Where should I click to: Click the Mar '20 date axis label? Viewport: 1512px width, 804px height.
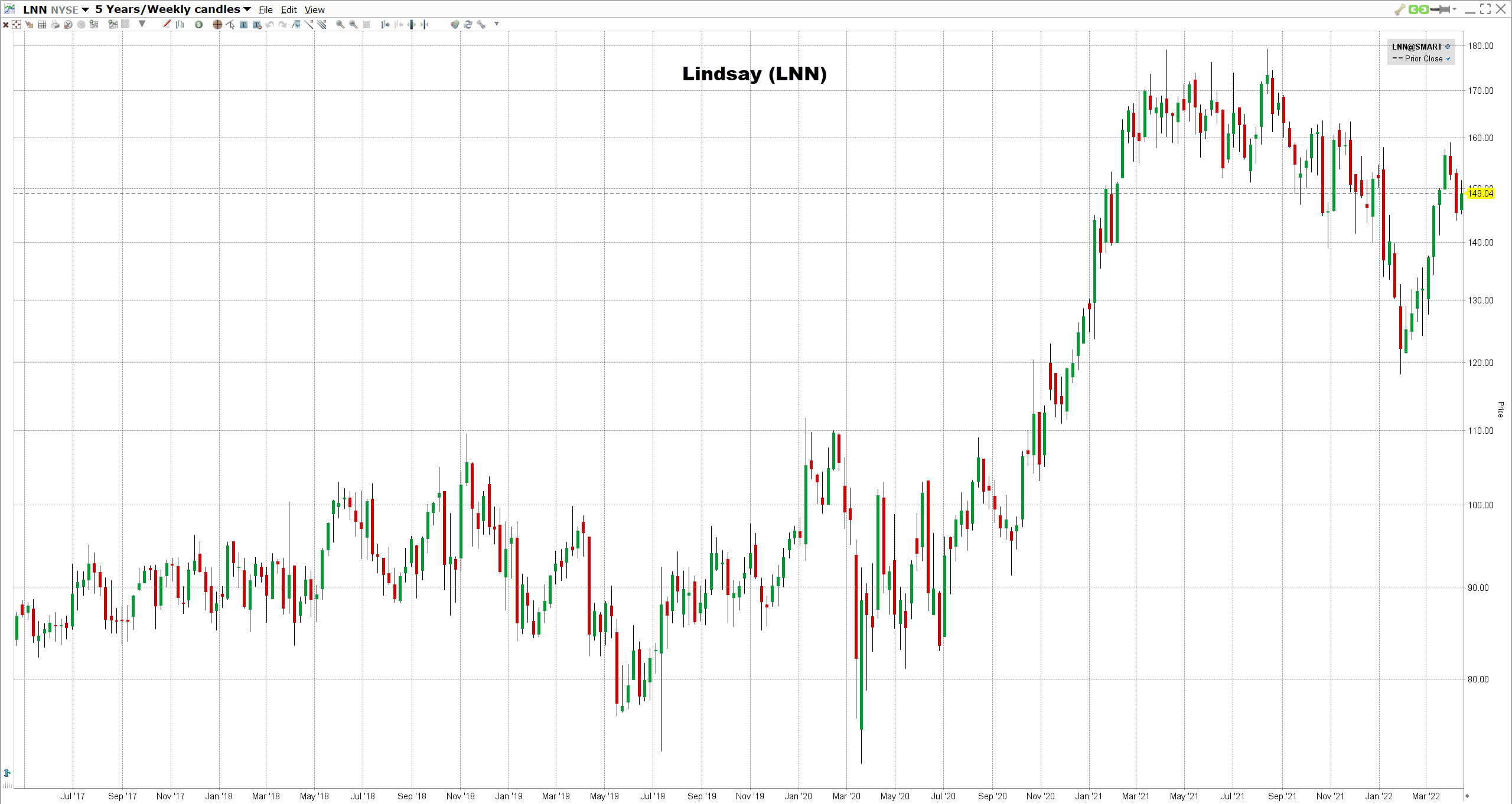tap(846, 796)
